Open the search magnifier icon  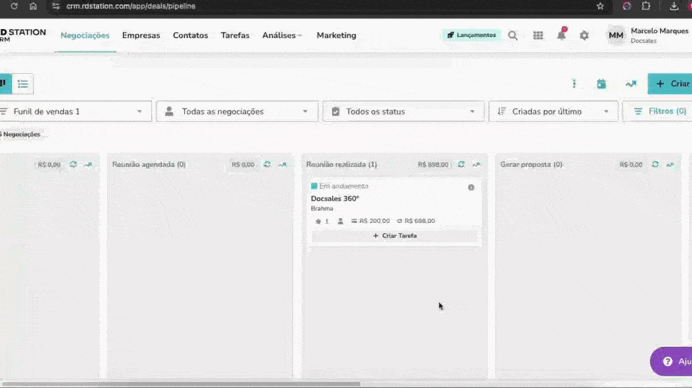tap(512, 35)
